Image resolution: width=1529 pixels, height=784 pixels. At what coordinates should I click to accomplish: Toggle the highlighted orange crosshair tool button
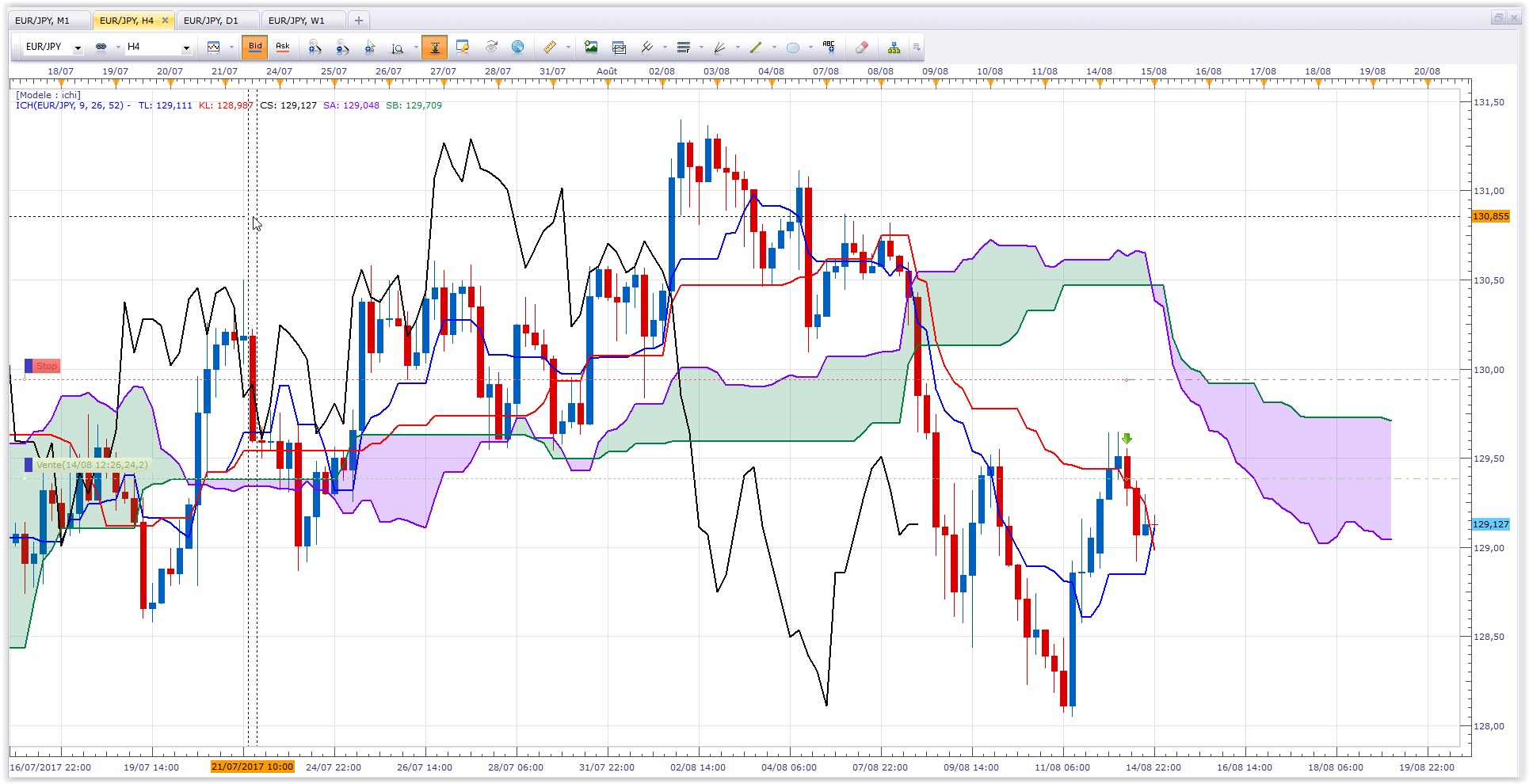click(x=434, y=48)
